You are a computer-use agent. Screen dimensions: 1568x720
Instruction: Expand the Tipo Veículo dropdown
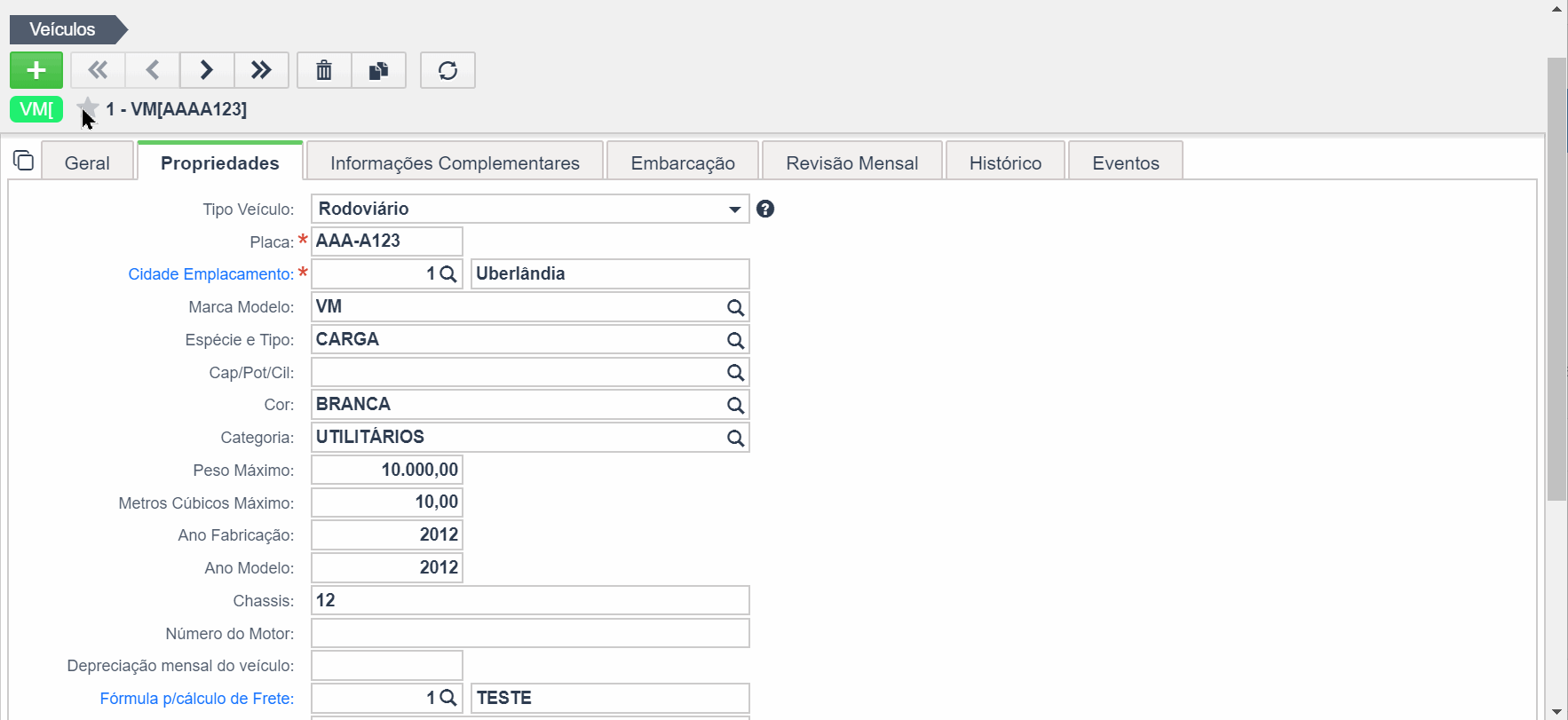[x=734, y=210]
